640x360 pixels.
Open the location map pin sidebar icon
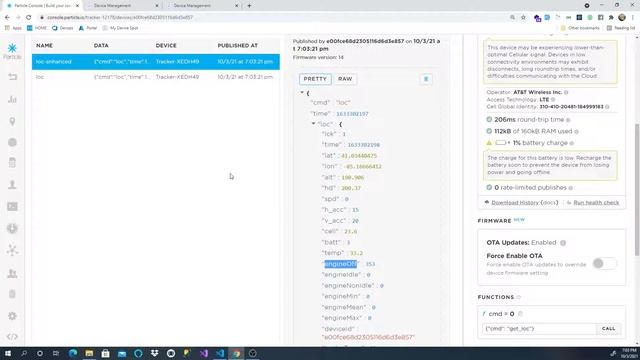tap(12, 121)
